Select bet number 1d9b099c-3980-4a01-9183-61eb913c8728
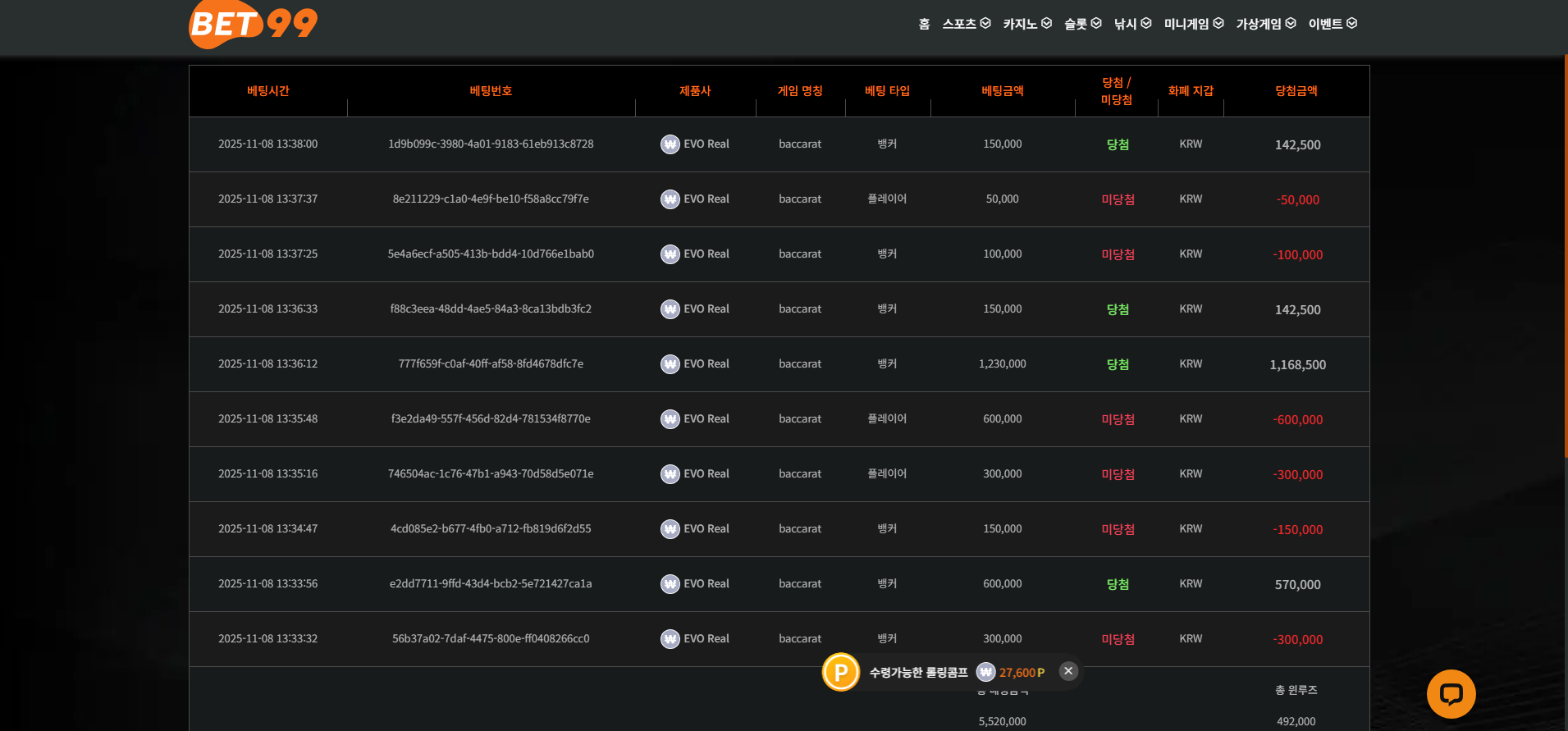 pyautogui.click(x=491, y=144)
